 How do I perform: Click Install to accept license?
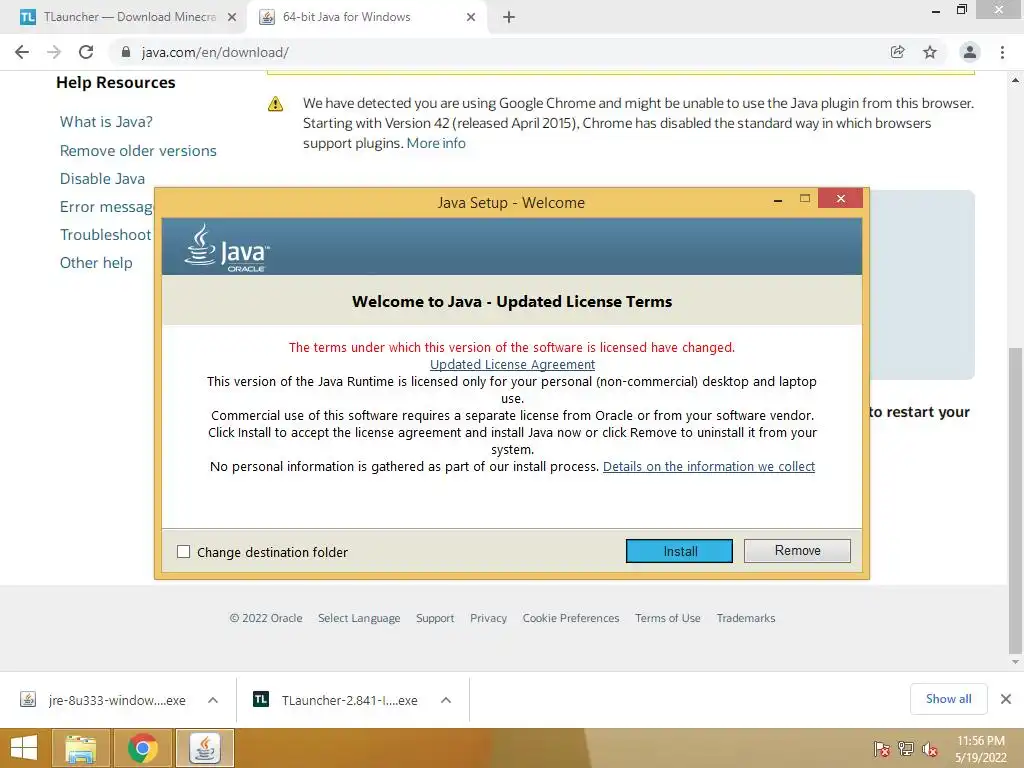coord(679,551)
